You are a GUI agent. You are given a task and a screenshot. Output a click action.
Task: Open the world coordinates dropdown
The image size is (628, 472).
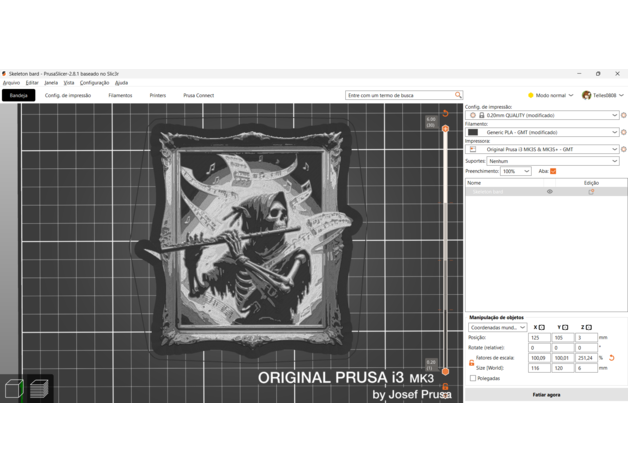[497, 327]
